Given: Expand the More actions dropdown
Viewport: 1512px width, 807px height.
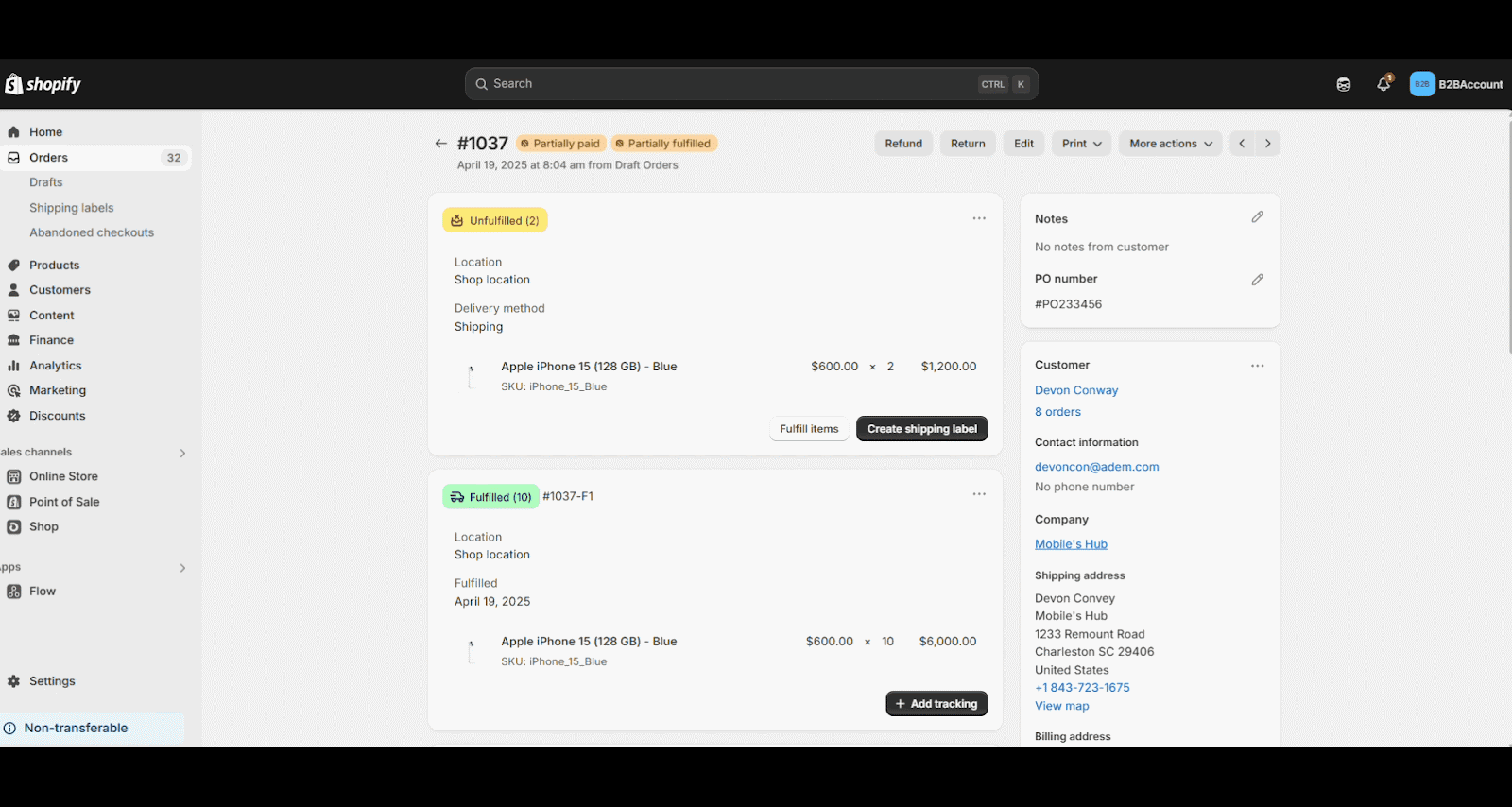Looking at the screenshot, I should click(x=1170, y=144).
